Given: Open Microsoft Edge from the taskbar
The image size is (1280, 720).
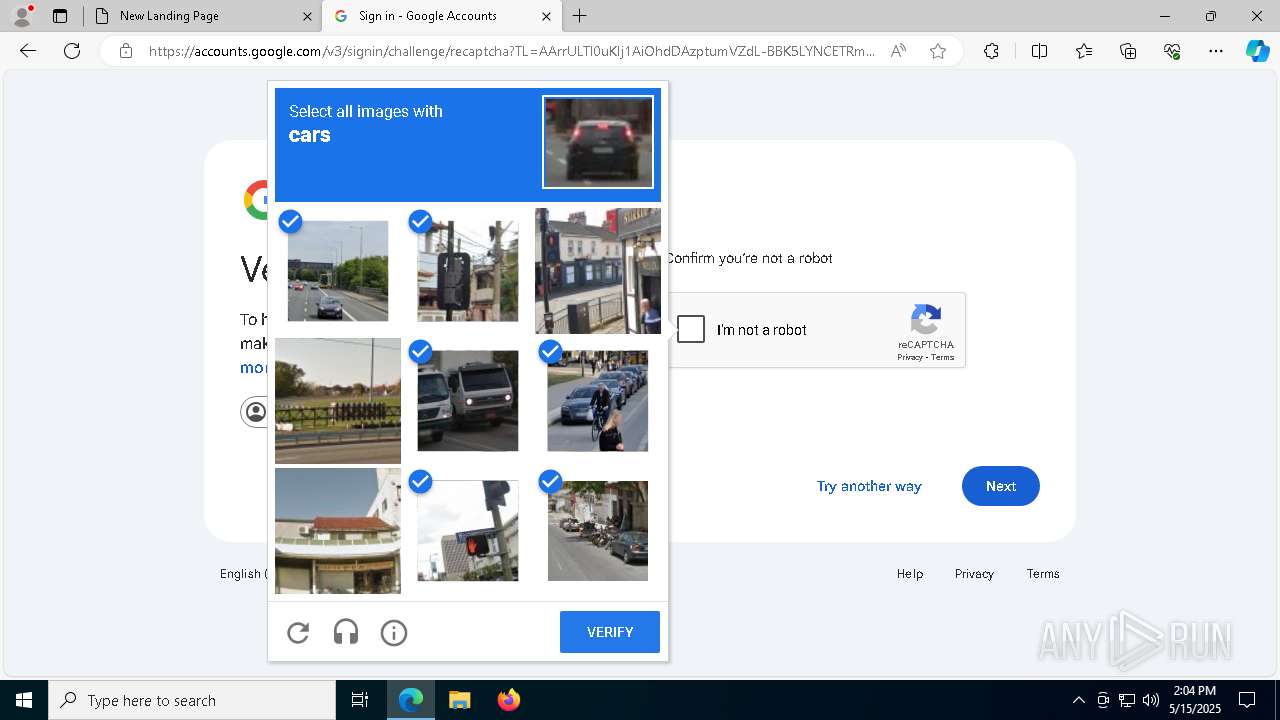Looking at the screenshot, I should 411,700.
